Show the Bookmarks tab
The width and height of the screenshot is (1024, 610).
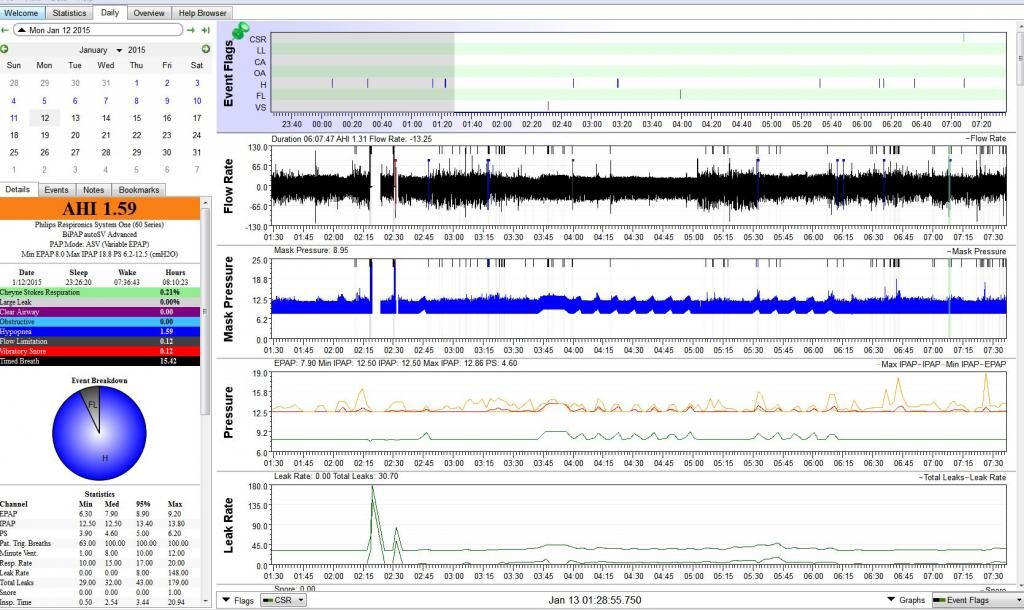coord(138,189)
